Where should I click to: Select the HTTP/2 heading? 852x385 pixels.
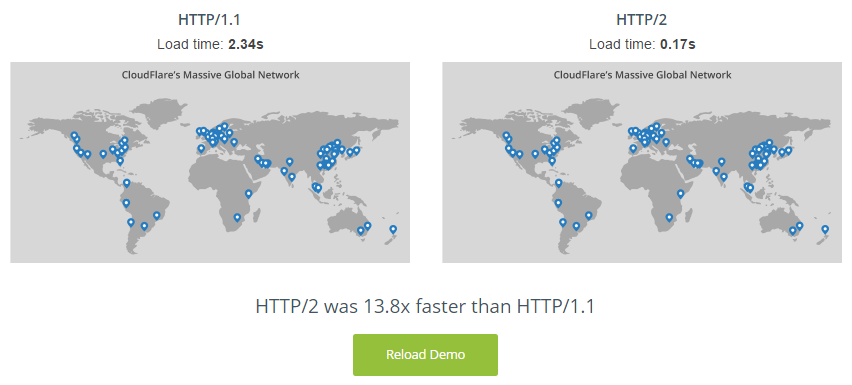(x=642, y=21)
